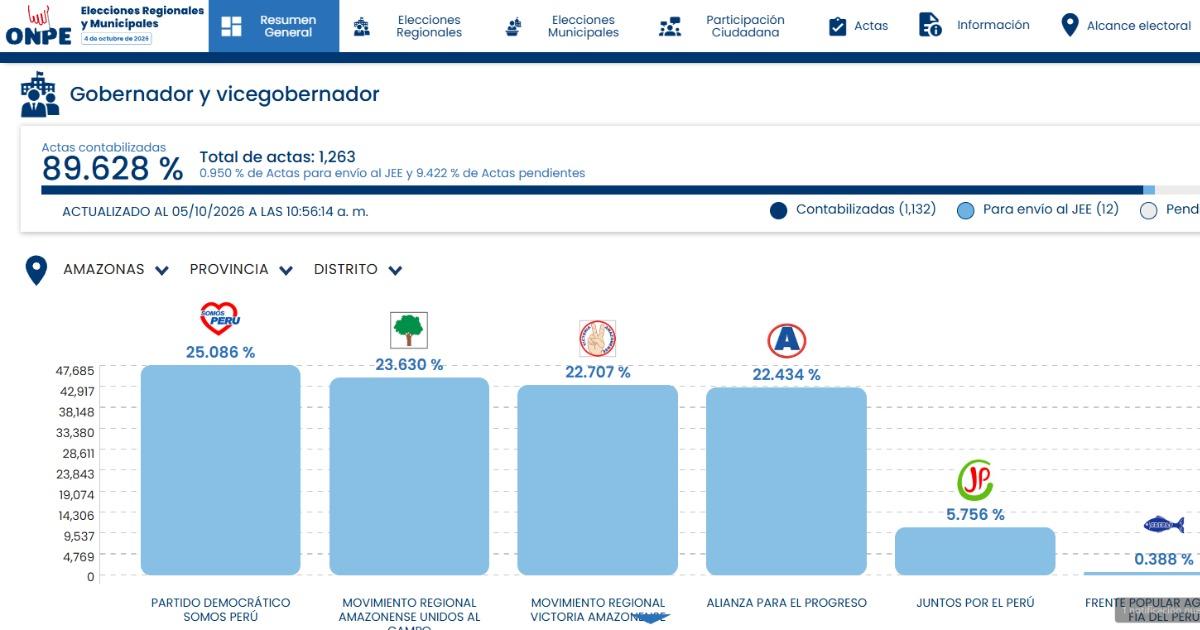Open the Actas tab
1200x630 pixels.
click(858, 26)
